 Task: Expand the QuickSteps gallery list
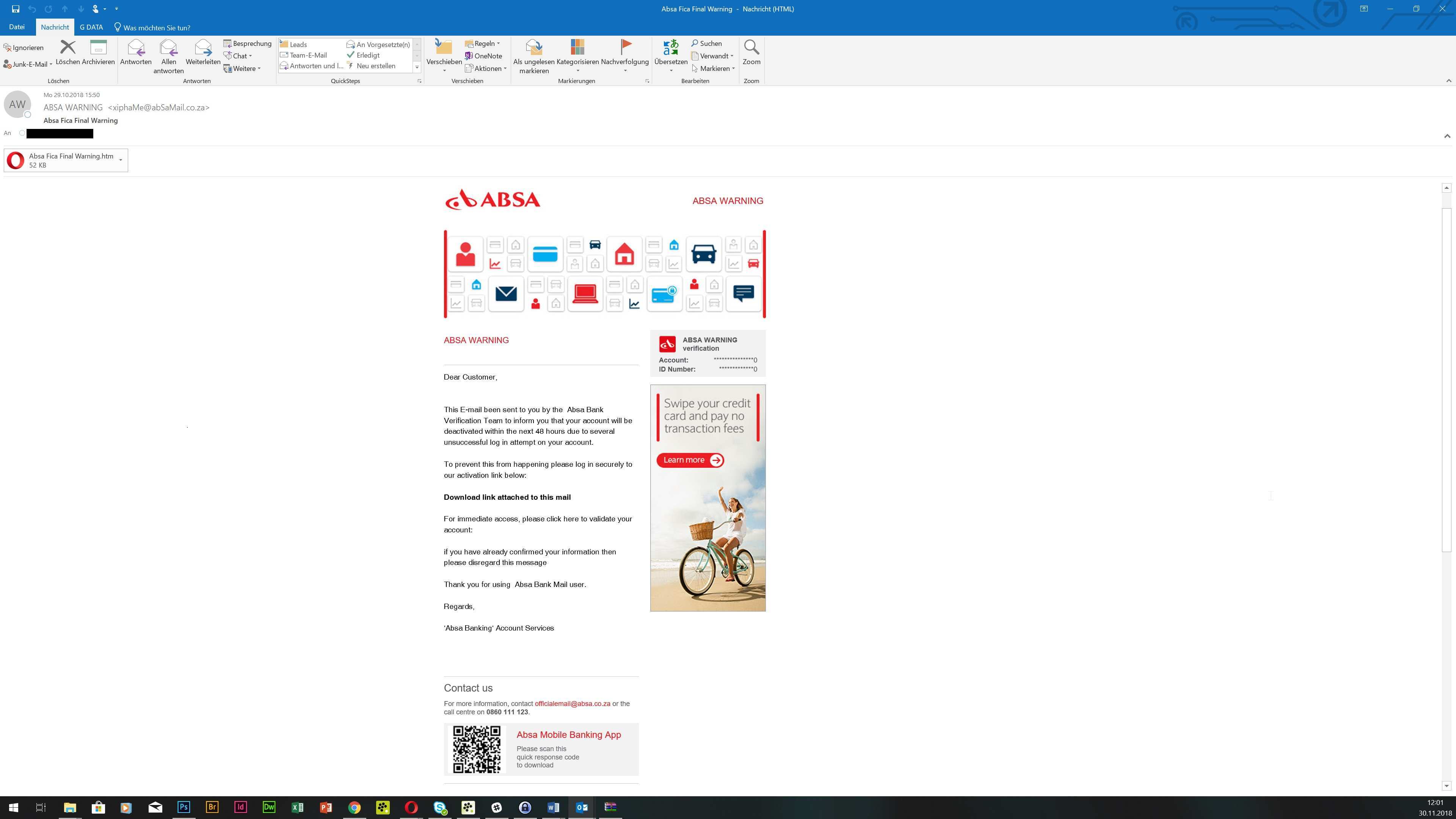417,67
